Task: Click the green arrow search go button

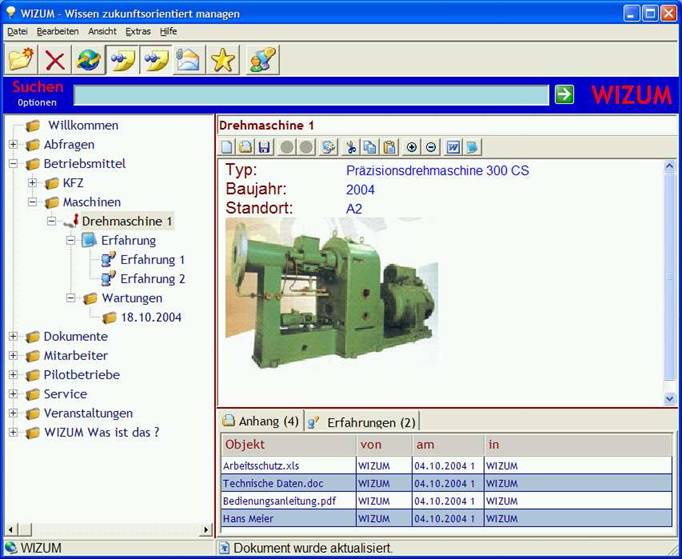Action: (564, 94)
